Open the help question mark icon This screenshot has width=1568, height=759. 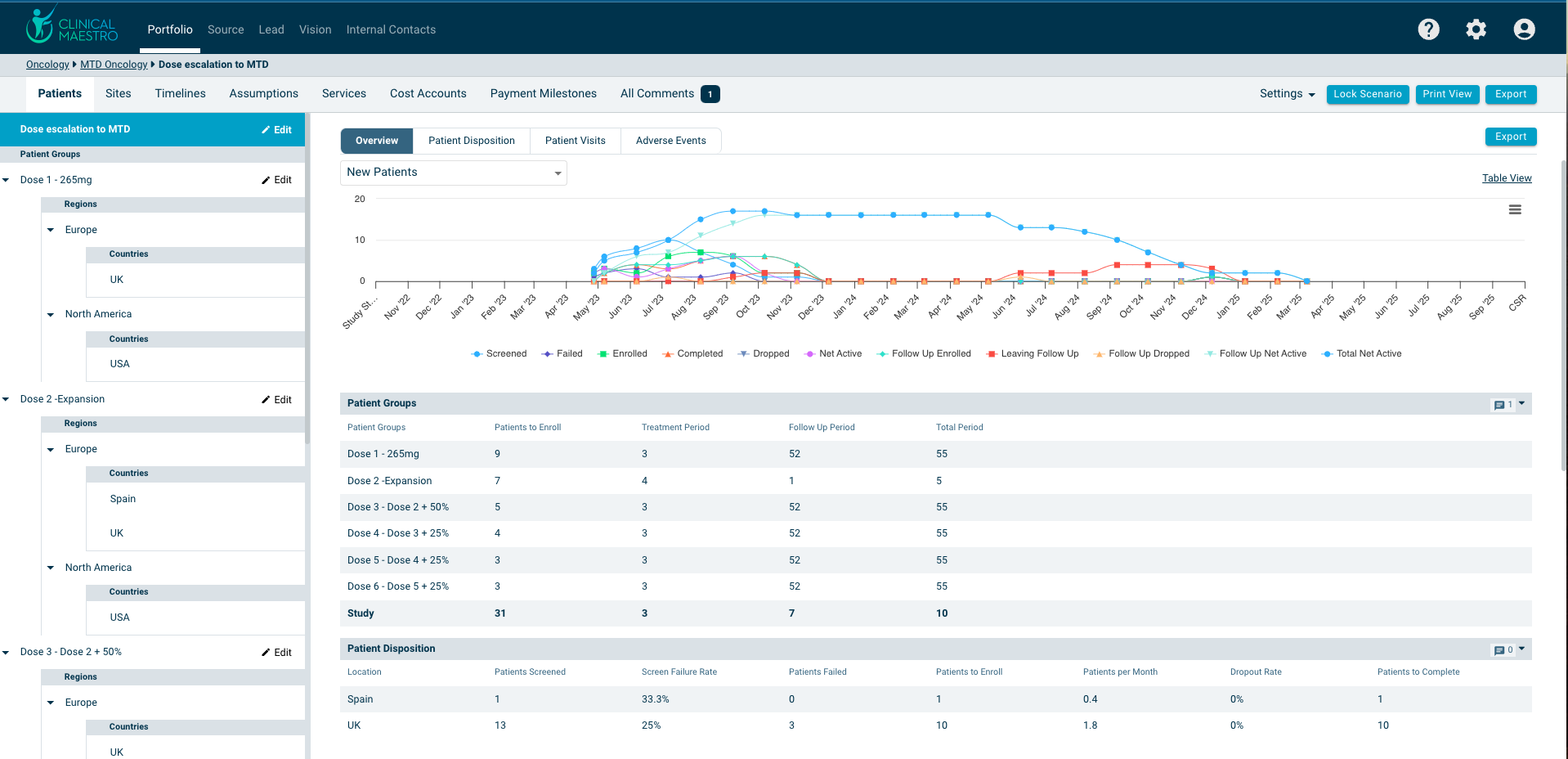pos(1428,29)
